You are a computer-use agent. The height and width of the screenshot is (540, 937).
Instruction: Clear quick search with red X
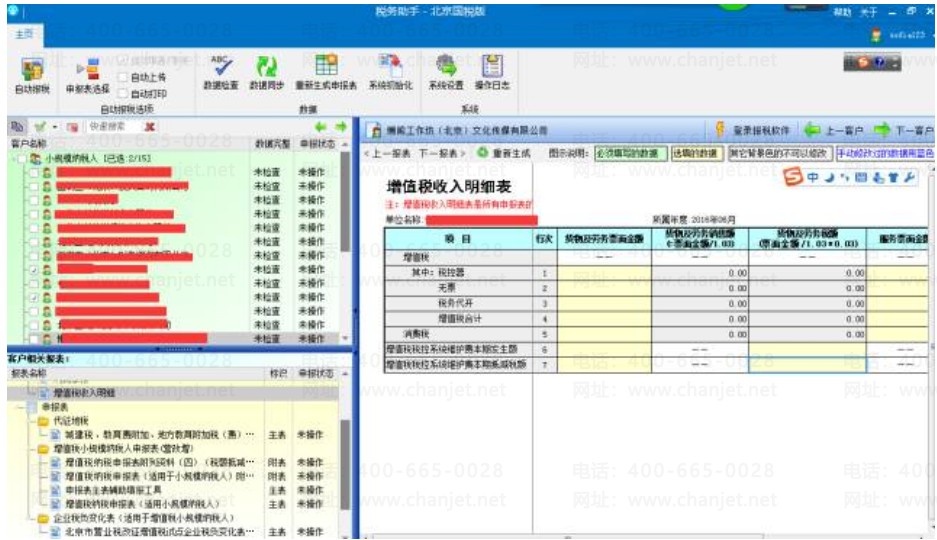coord(149,127)
